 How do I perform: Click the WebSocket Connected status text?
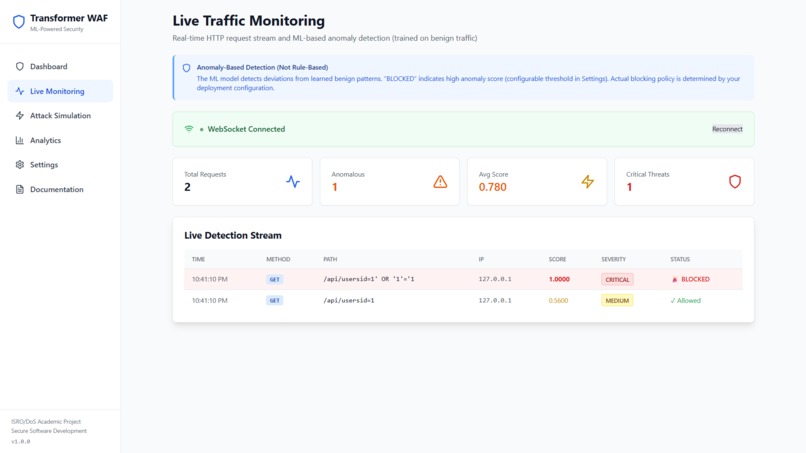246,129
